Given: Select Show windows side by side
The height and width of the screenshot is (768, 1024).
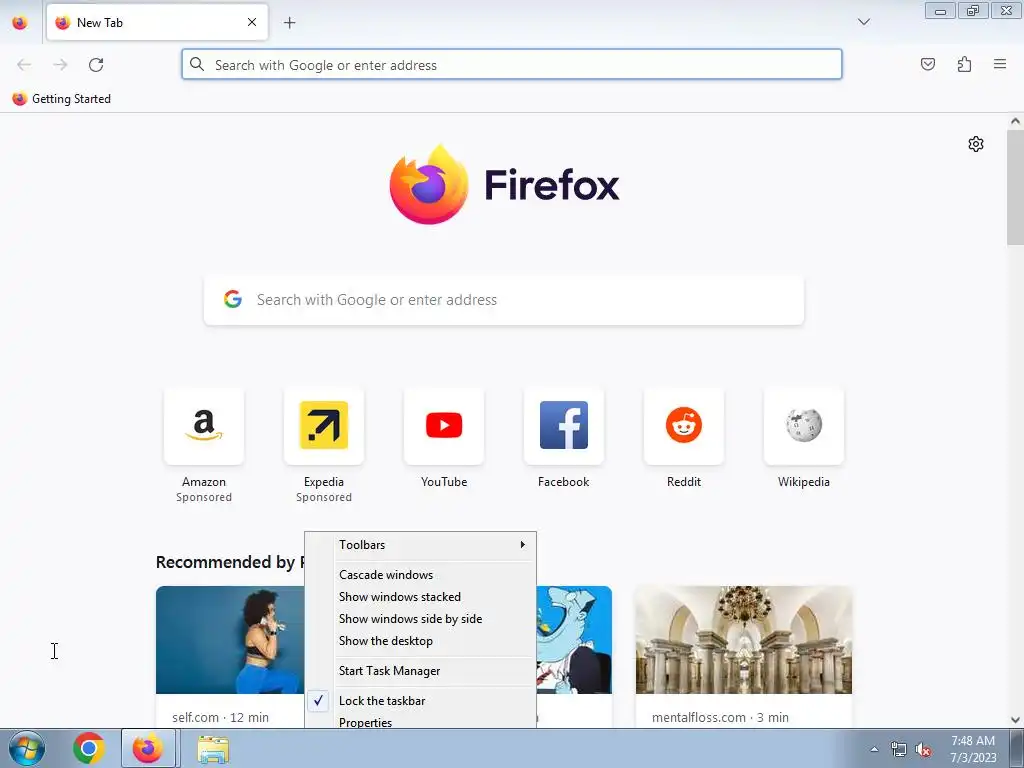Looking at the screenshot, I should (421, 619).
